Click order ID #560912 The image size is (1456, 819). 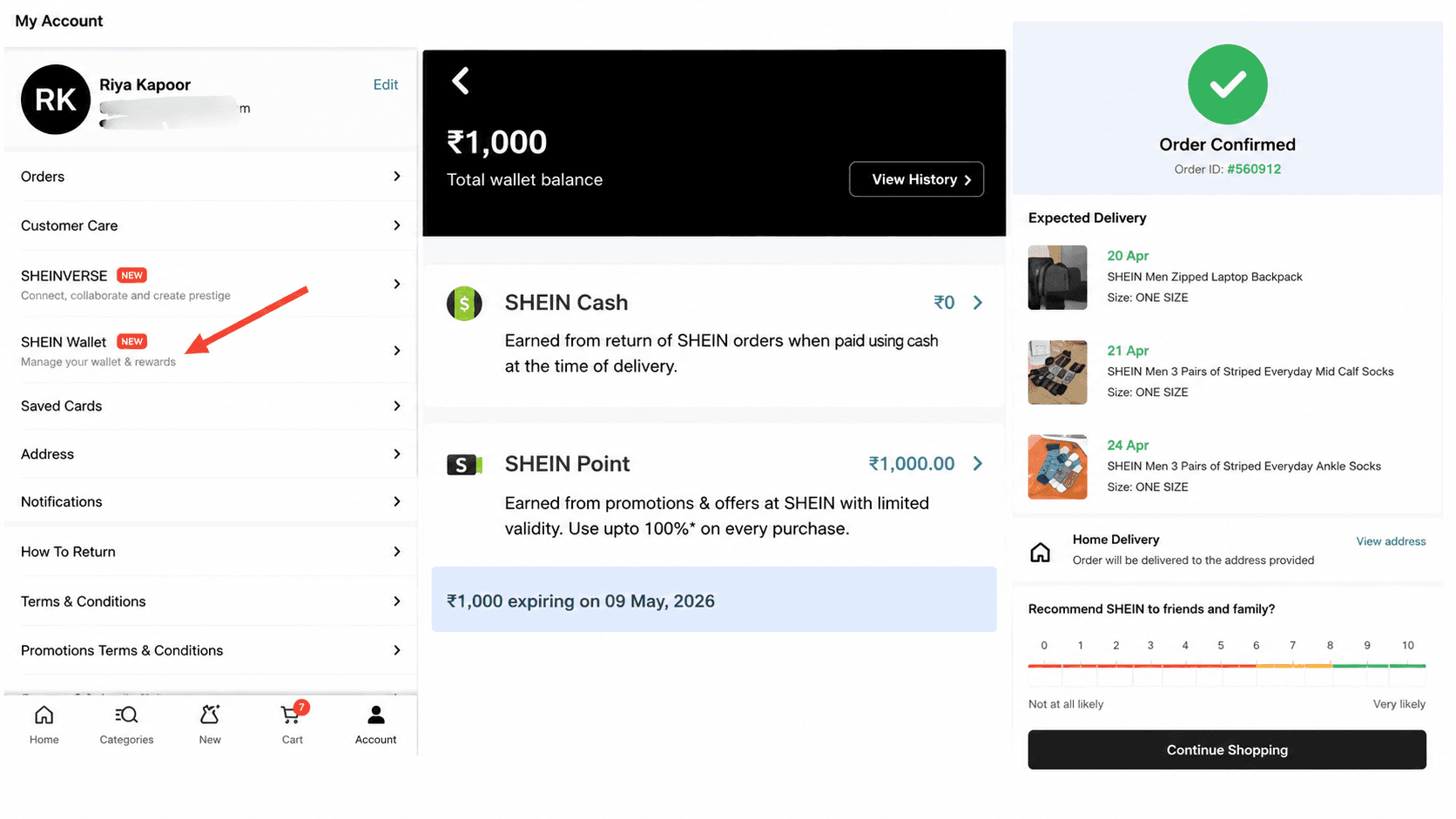[1254, 169]
